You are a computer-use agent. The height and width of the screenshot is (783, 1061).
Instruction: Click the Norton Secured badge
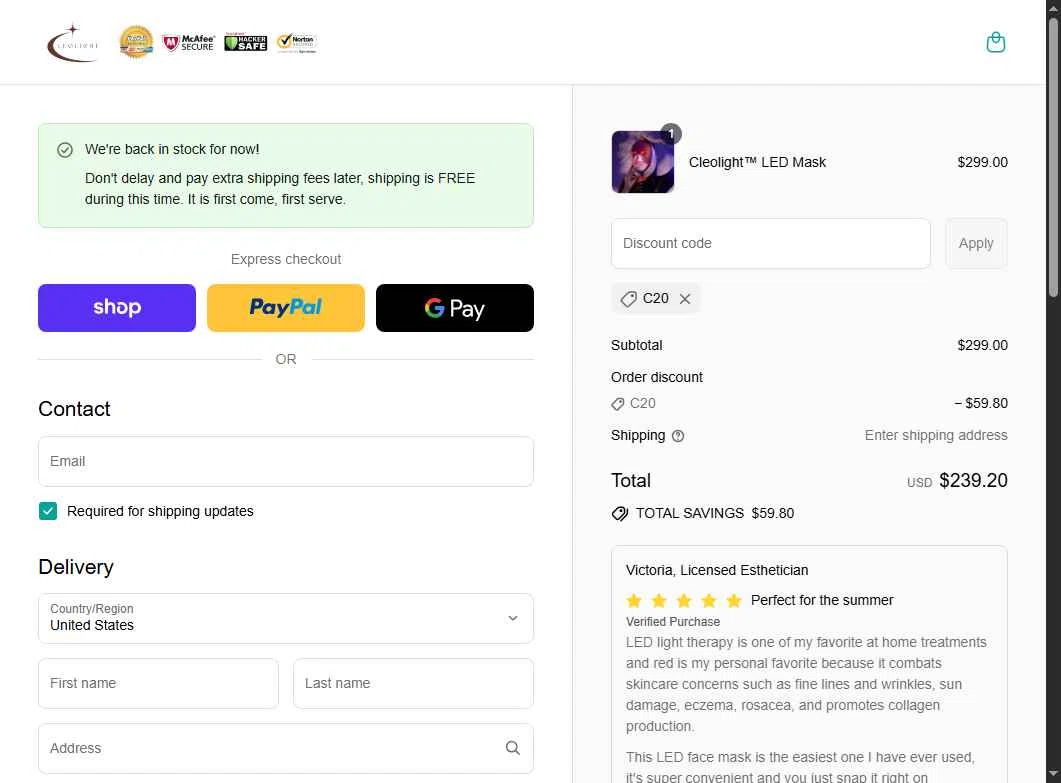(296, 43)
